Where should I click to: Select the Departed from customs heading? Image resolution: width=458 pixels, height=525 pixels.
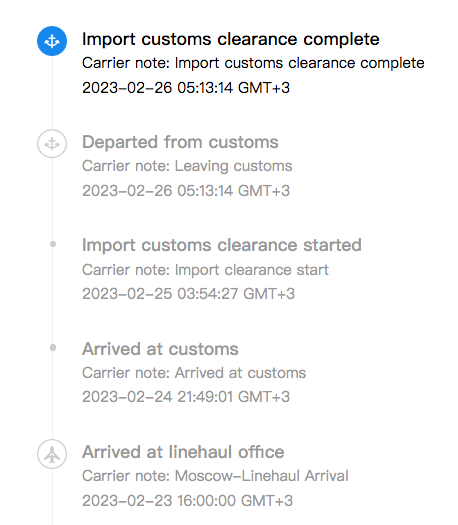(180, 142)
